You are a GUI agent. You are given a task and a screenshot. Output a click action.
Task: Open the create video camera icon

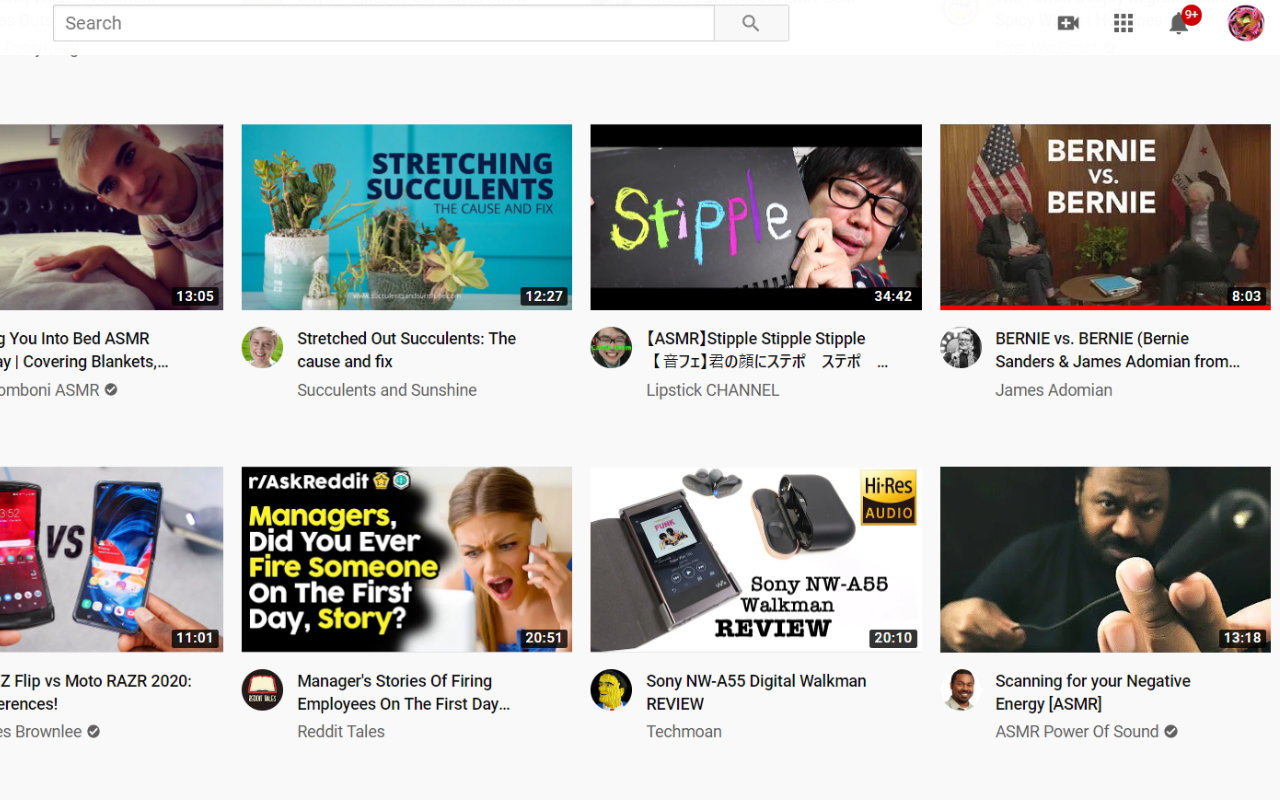coord(1068,23)
